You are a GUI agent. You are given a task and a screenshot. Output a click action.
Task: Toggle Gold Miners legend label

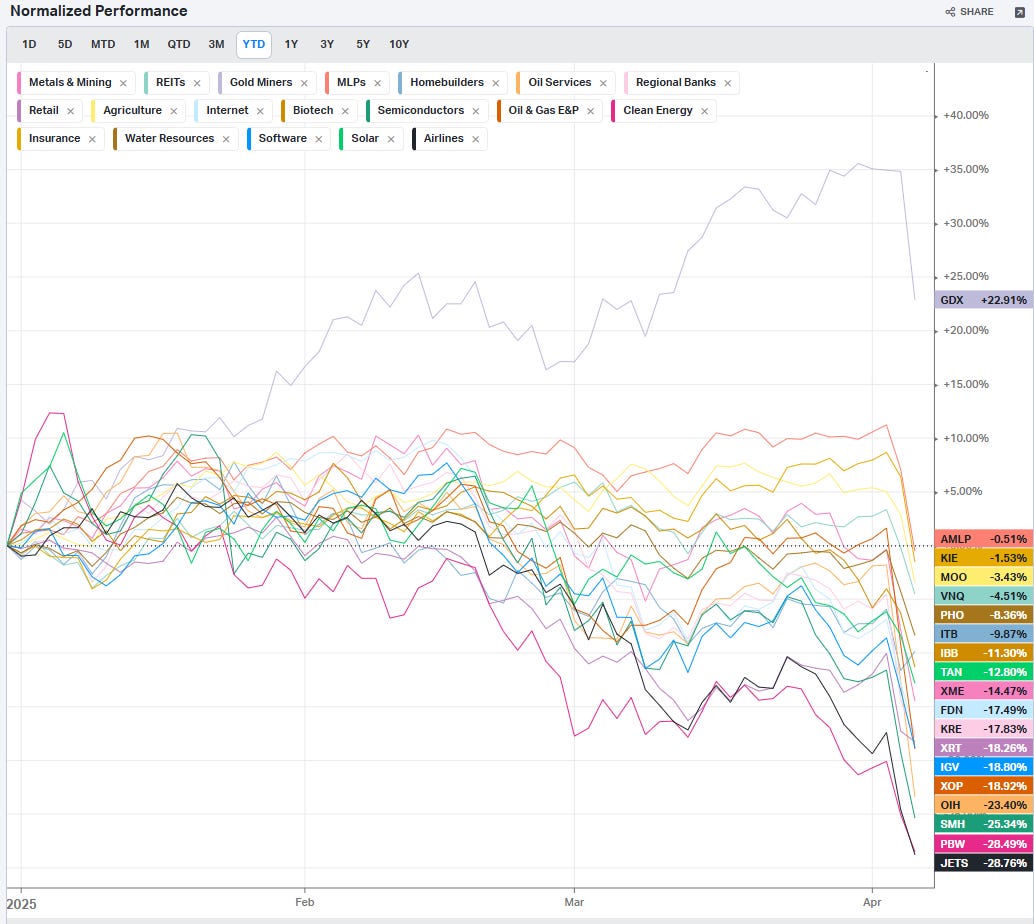pyautogui.click(x=260, y=82)
